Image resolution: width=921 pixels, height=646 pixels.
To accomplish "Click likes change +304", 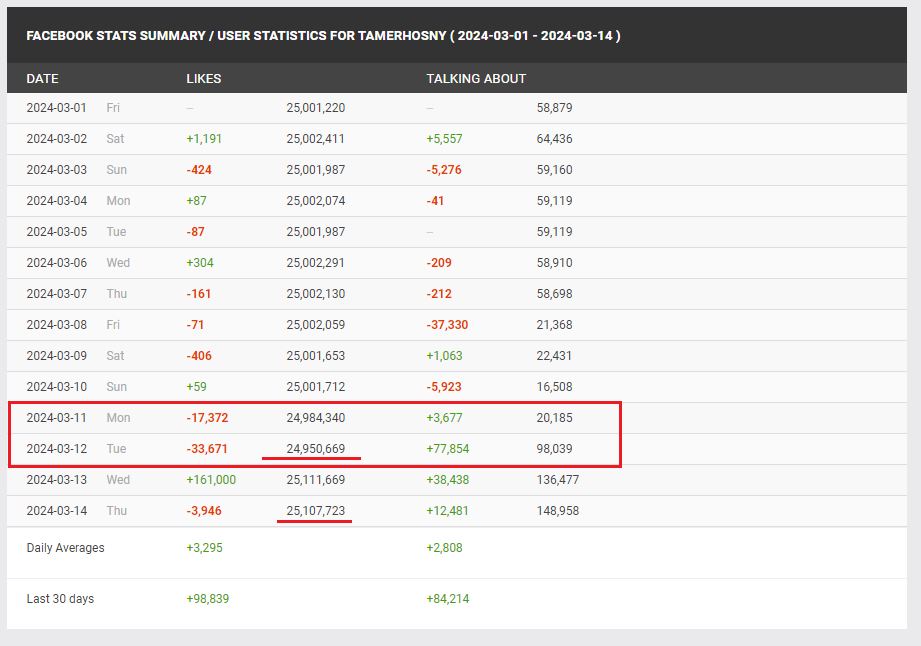I will tap(200, 263).
